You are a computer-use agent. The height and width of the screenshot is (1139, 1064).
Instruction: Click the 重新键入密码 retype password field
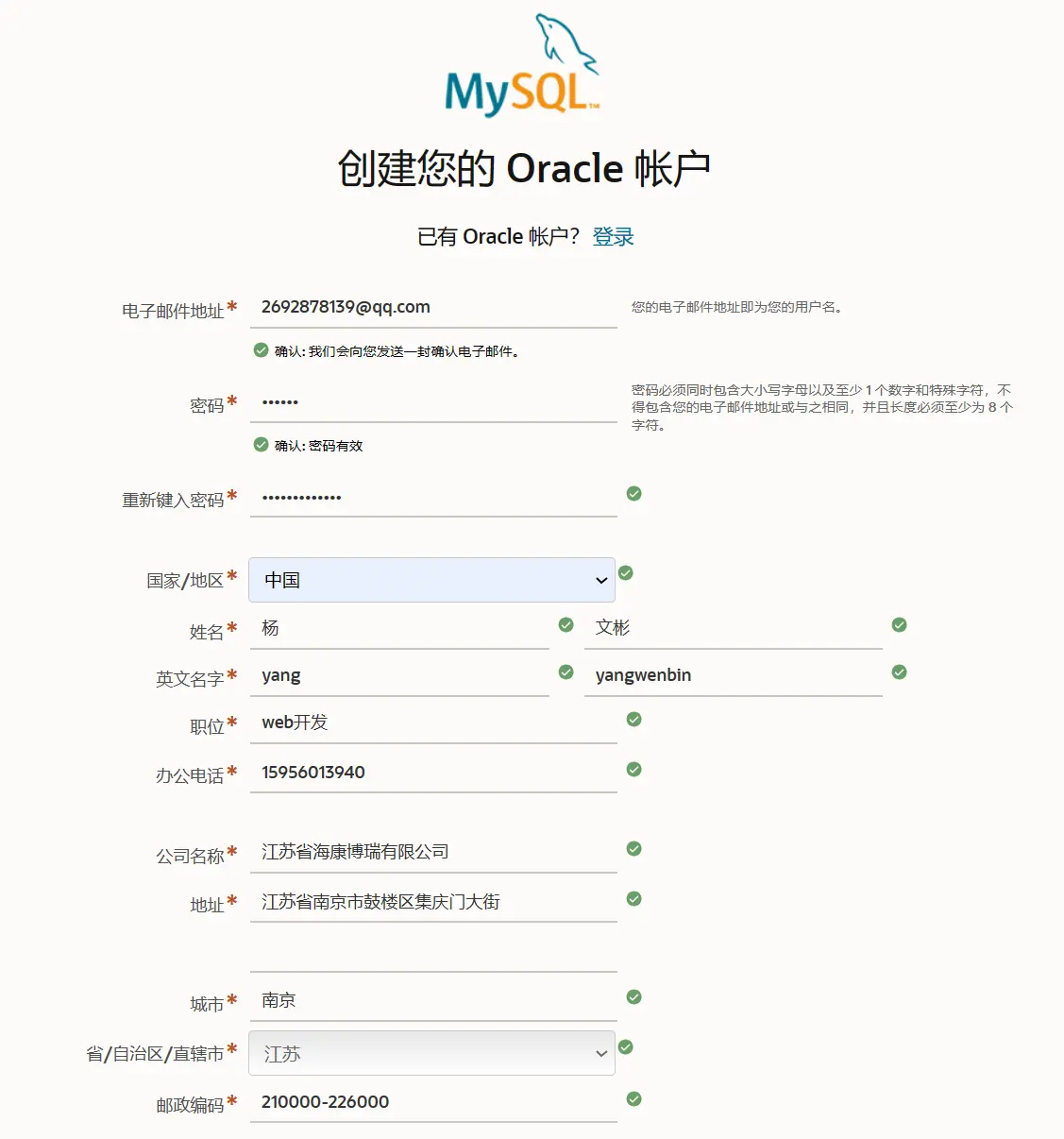pos(433,497)
